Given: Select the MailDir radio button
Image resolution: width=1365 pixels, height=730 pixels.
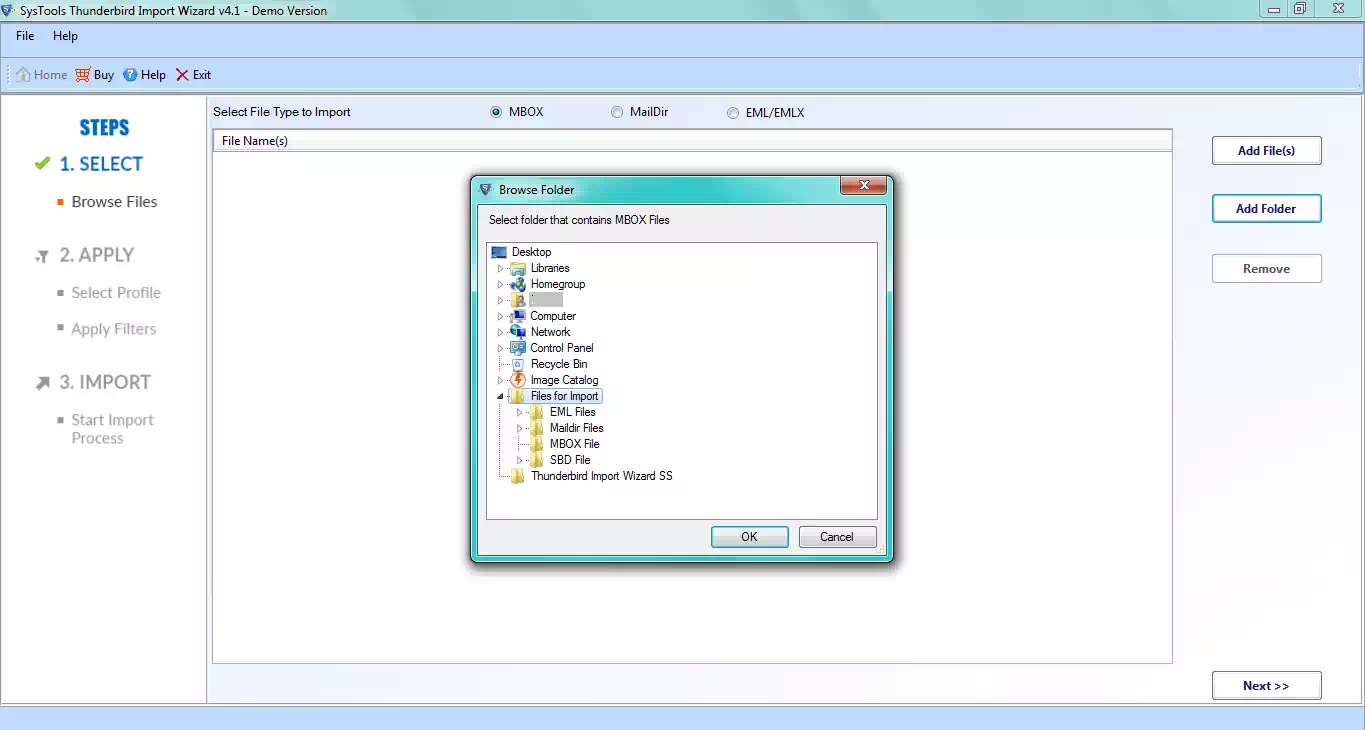Looking at the screenshot, I should [617, 112].
